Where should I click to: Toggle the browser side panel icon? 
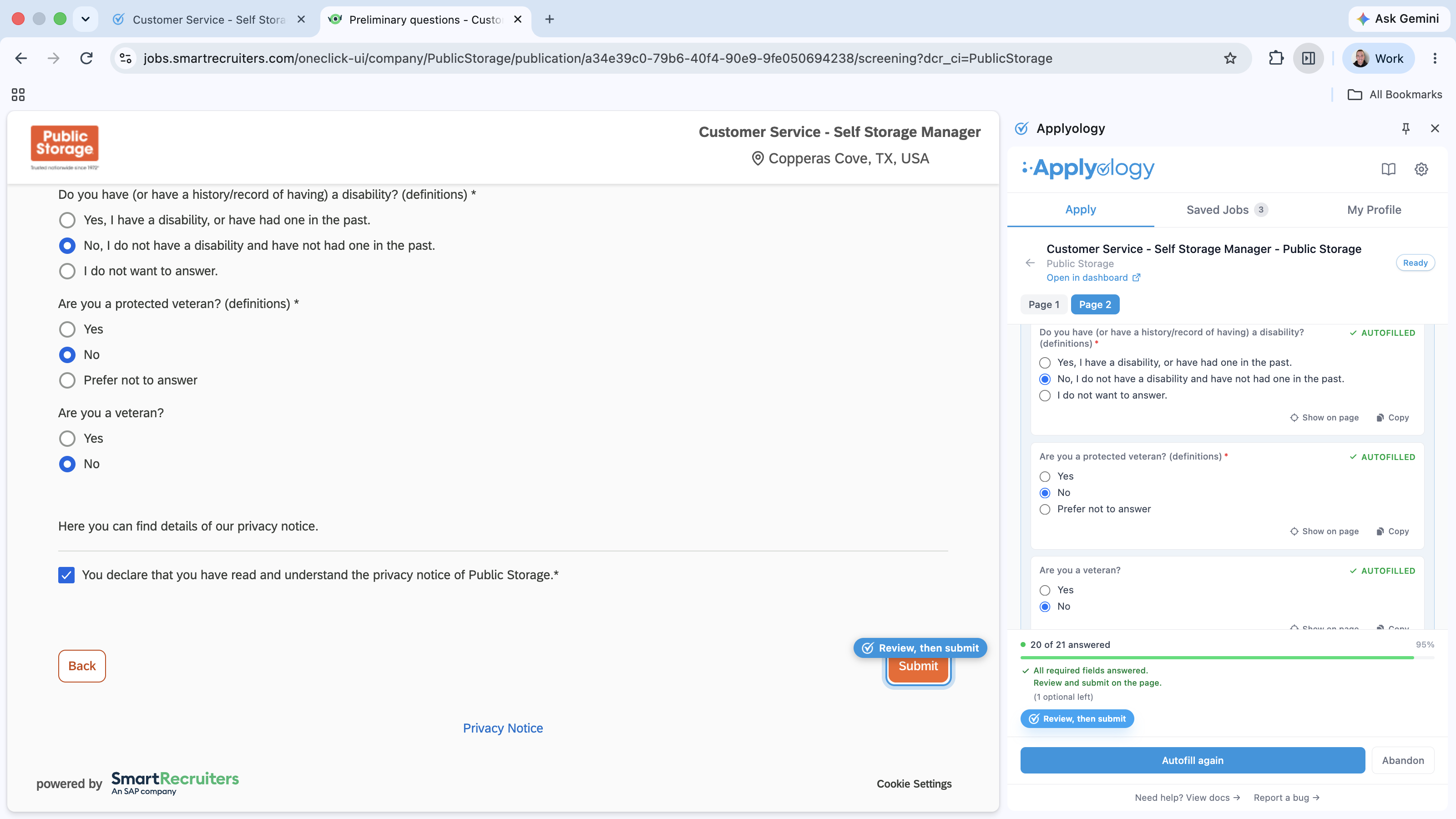[1309, 58]
